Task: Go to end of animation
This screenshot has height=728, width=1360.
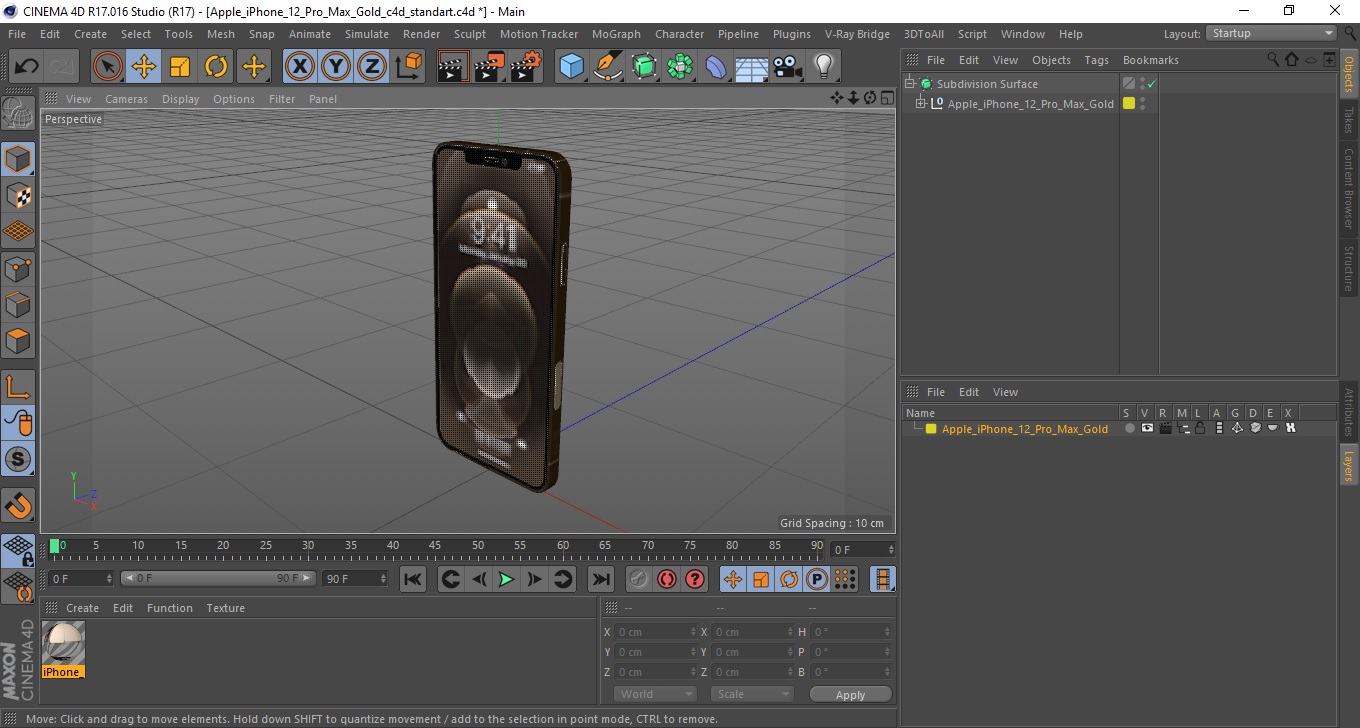Action: [x=600, y=579]
